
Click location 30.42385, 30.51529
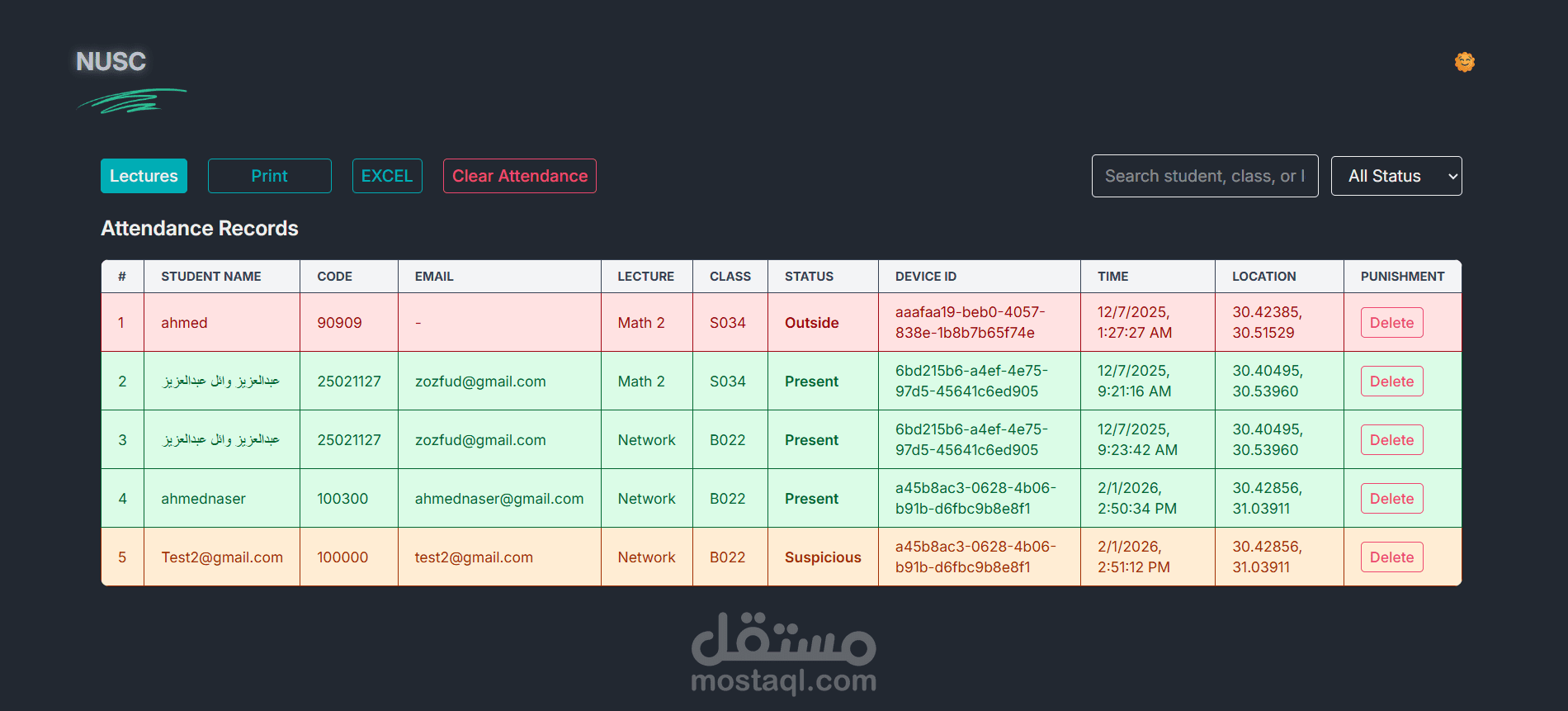coord(1268,323)
